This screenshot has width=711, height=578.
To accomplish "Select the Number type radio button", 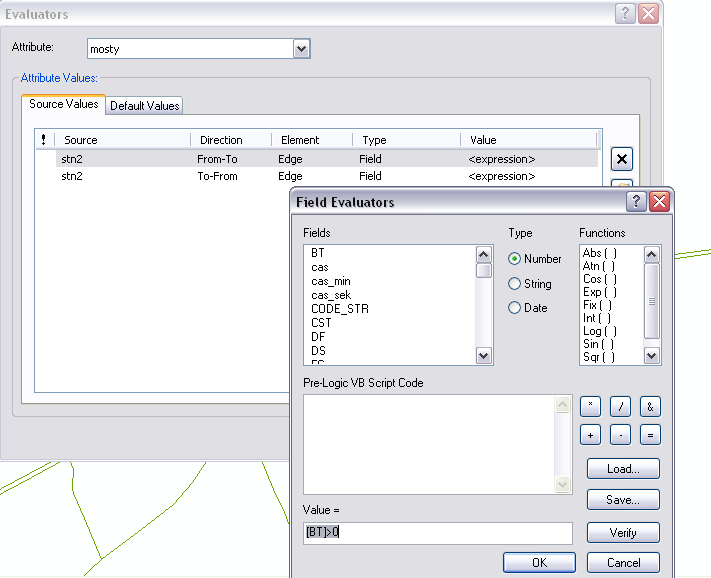I will (515, 259).
